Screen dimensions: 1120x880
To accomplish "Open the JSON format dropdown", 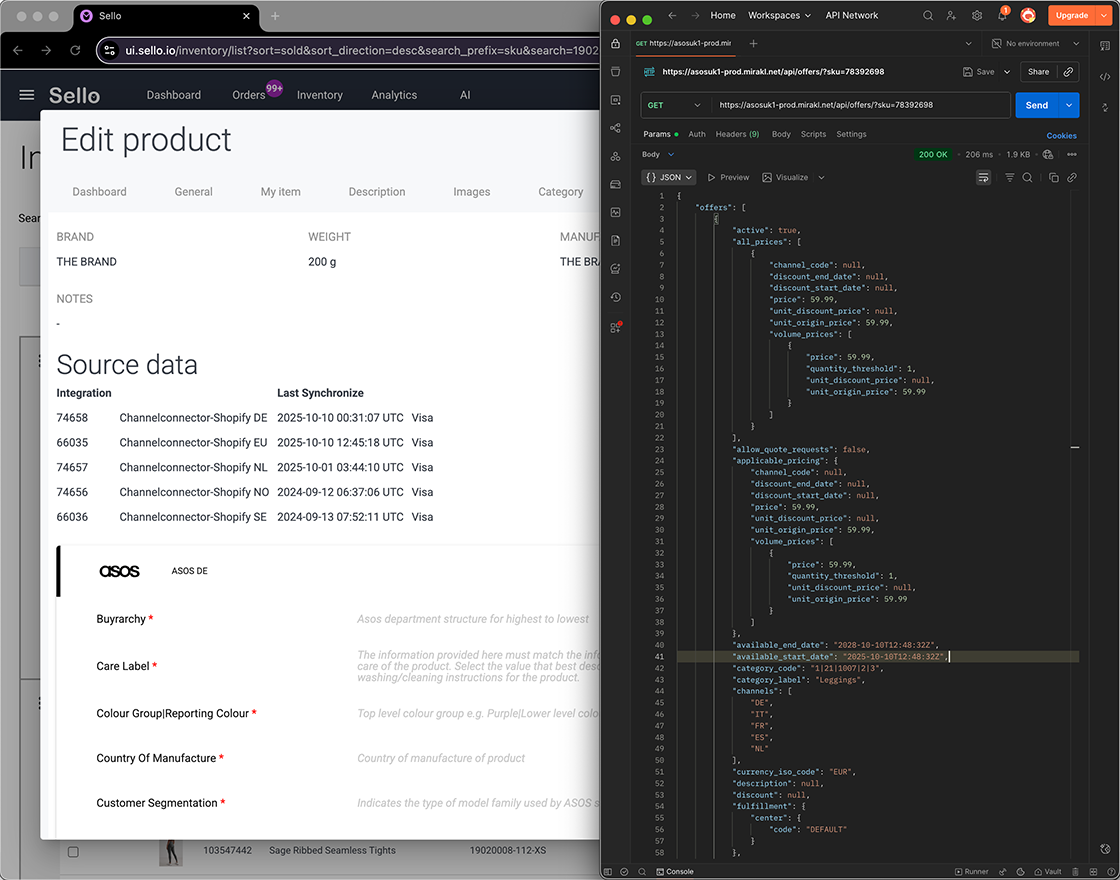I will [668, 177].
